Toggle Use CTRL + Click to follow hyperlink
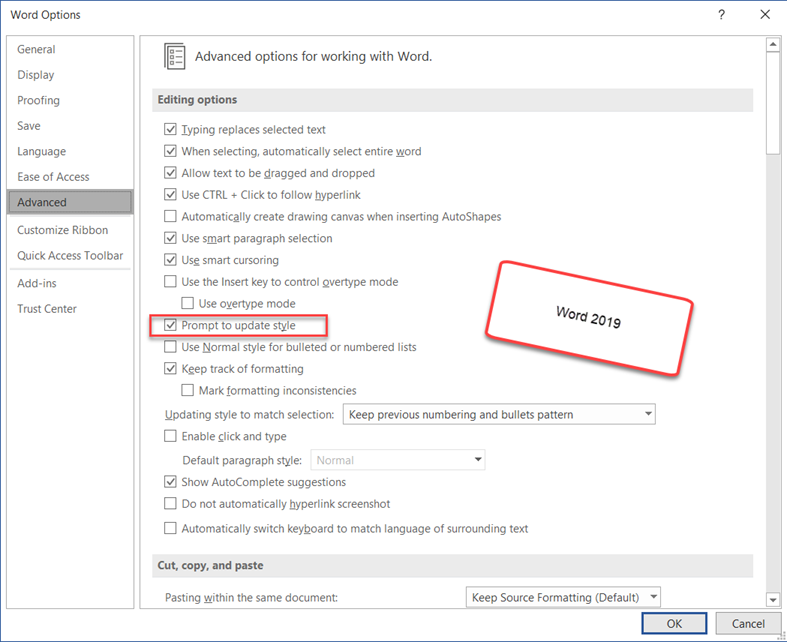The height and width of the screenshot is (642, 787). 171,195
